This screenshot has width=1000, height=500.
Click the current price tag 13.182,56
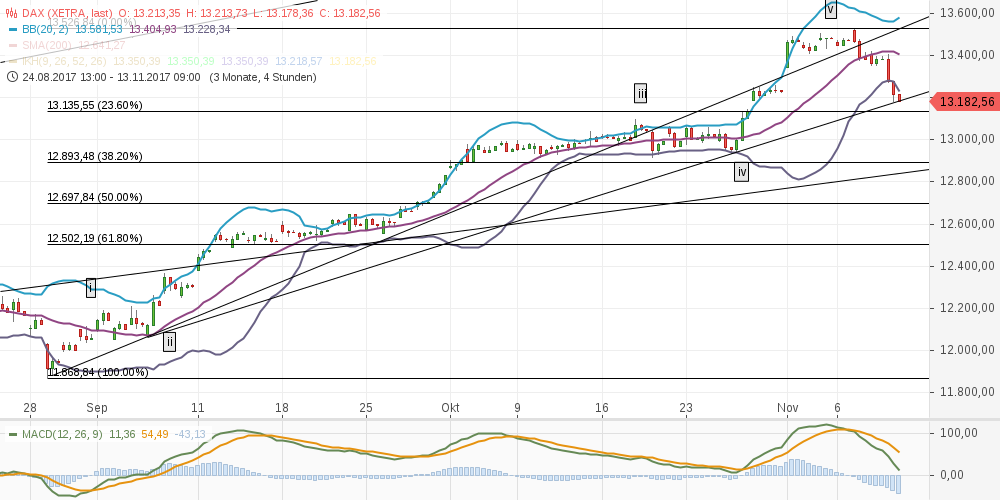(966, 101)
